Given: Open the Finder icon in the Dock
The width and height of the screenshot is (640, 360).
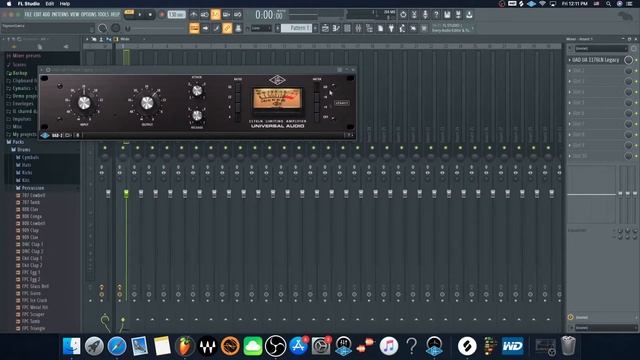Looking at the screenshot, I should (x=72, y=346).
